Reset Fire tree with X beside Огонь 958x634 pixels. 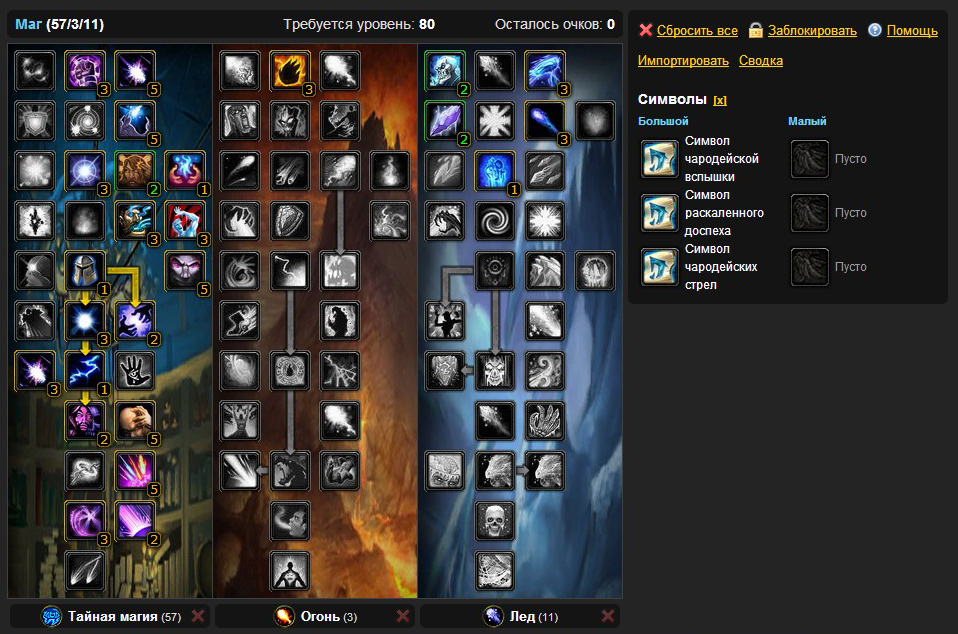click(403, 616)
